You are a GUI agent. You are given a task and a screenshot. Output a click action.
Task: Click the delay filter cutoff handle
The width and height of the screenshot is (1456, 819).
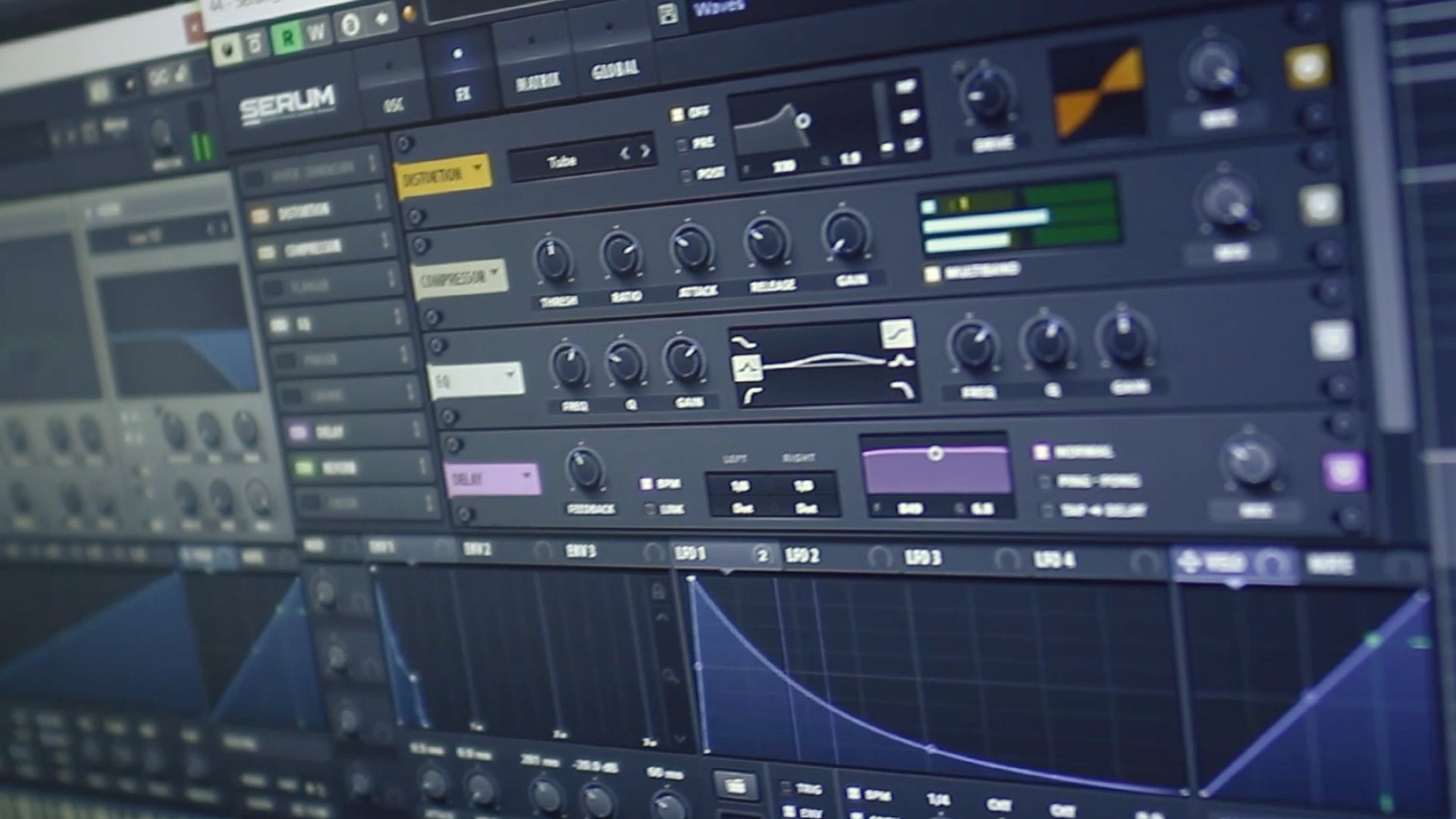(x=935, y=453)
